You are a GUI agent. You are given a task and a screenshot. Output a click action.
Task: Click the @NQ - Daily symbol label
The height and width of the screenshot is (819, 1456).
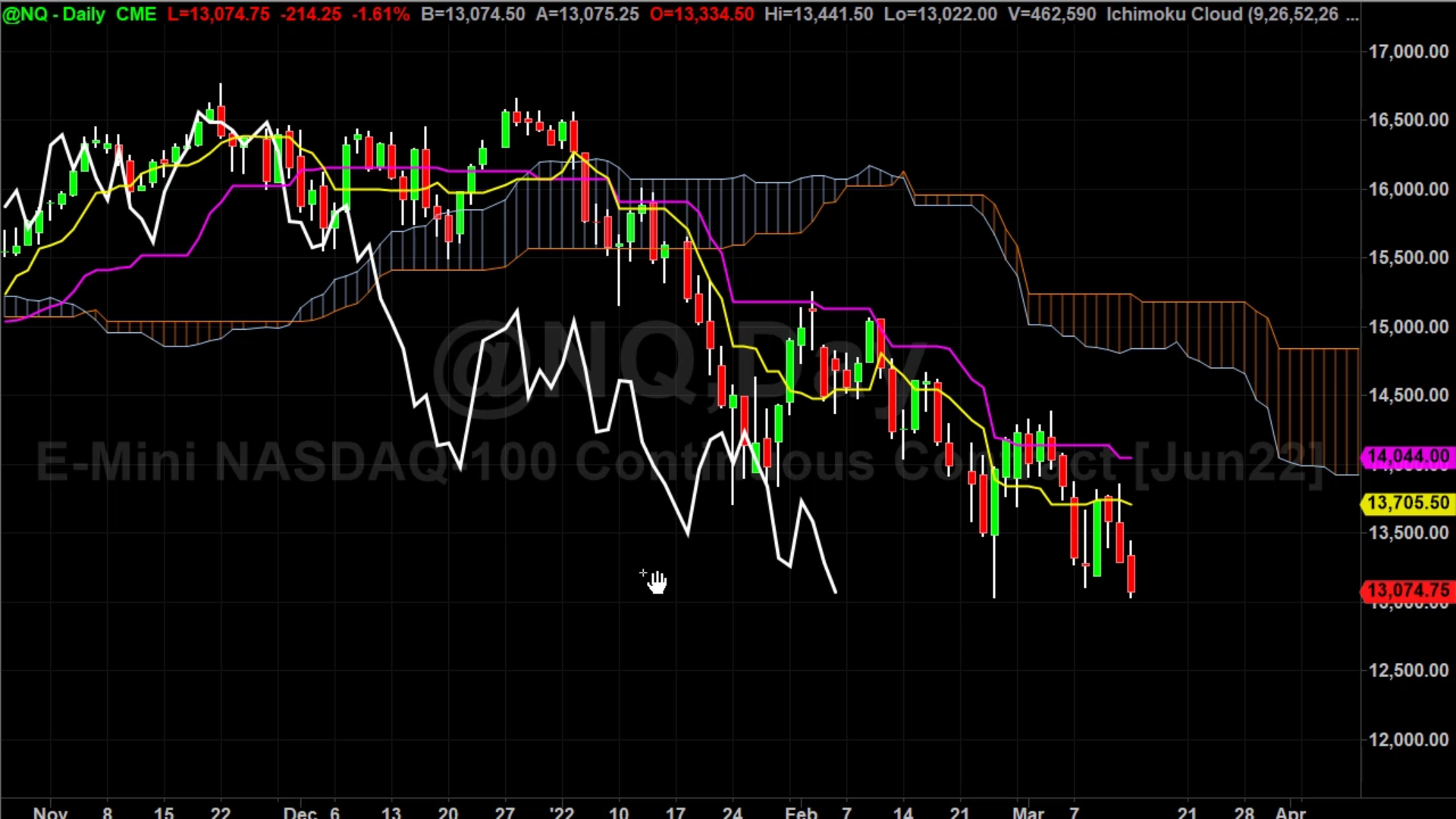click(x=53, y=14)
